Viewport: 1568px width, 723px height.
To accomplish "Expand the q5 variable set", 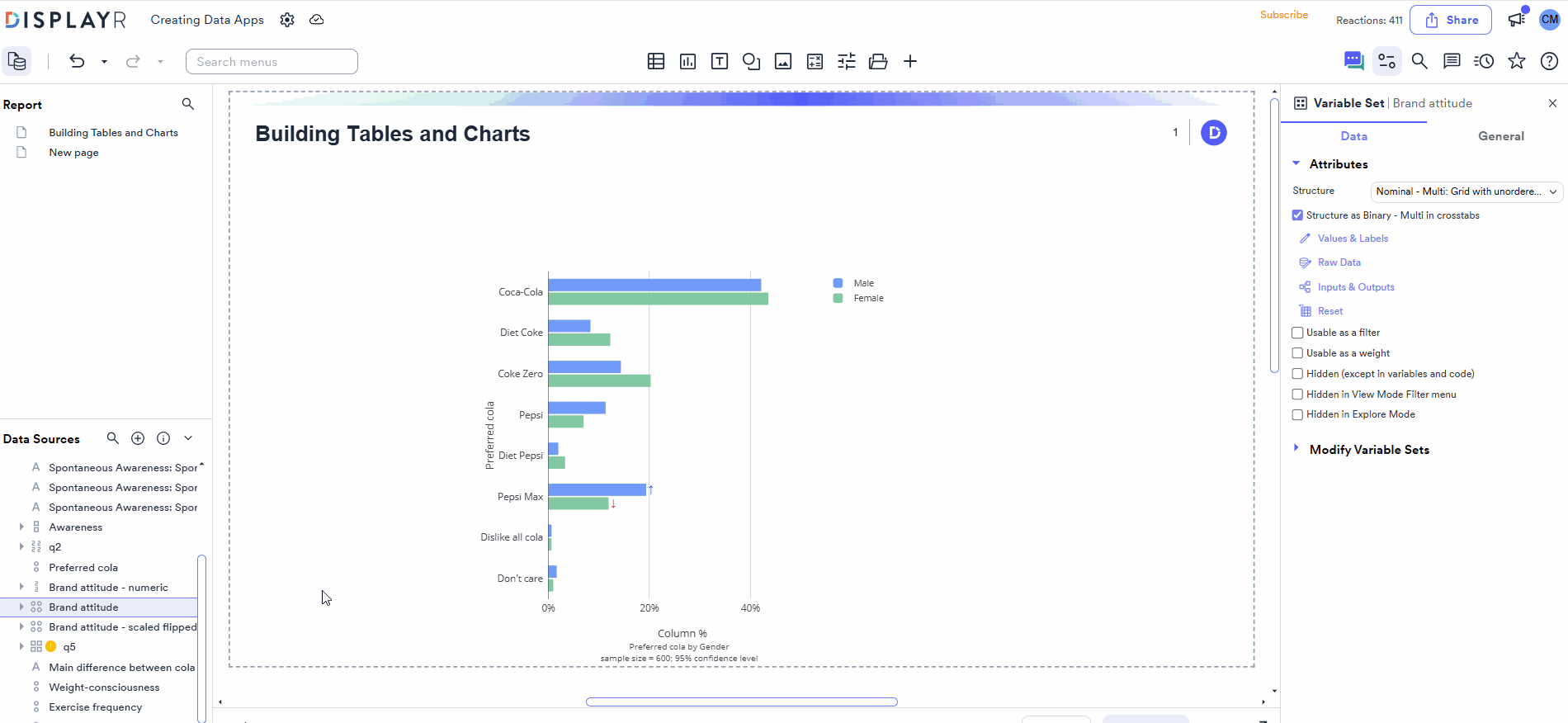I will pos(21,646).
